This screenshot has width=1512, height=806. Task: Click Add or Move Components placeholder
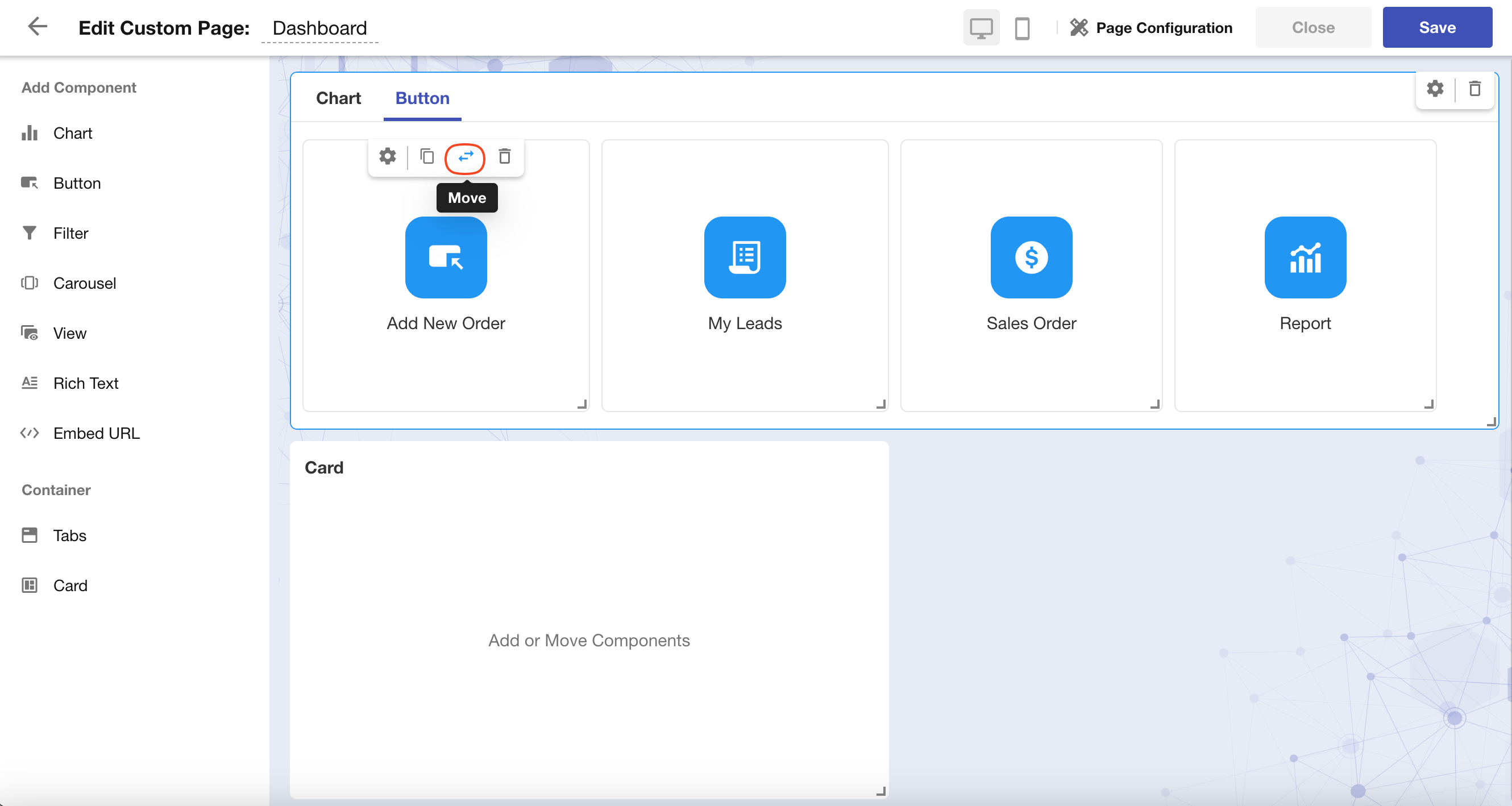589,640
